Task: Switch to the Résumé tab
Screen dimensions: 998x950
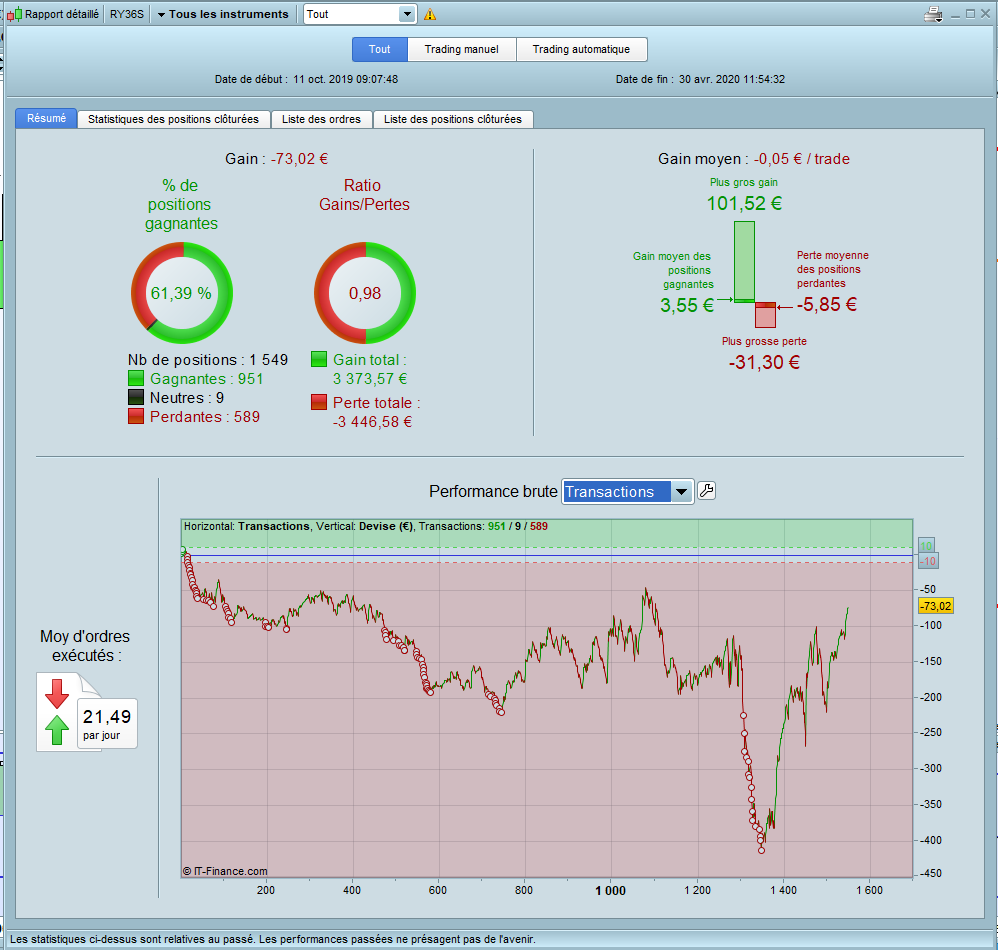Action: tap(46, 118)
